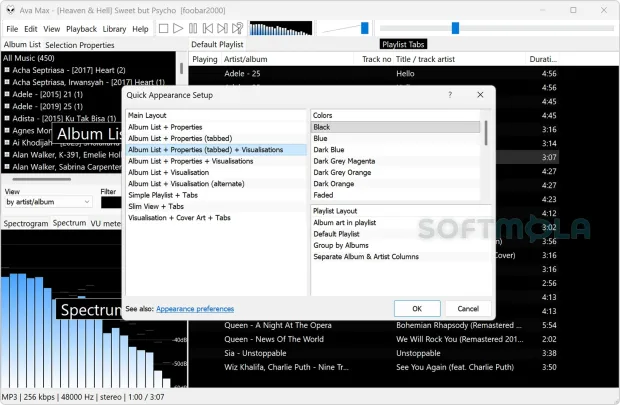Image resolution: width=620 pixels, height=405 pixels.
Task: Switch to the Spectrum tab
Action: 69,223
